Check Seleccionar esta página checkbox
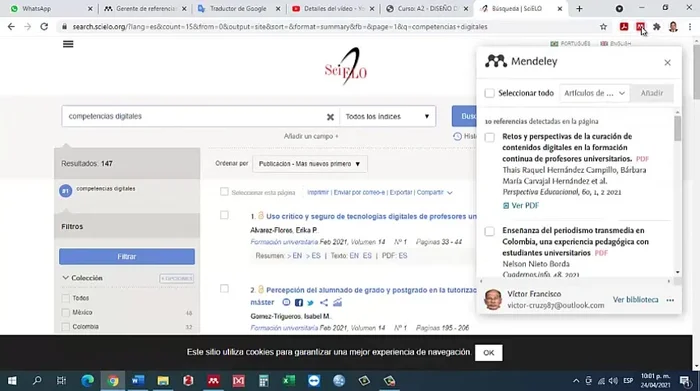Image resolution: width=700 pixels, height=391 pixels. click(224, 192)
